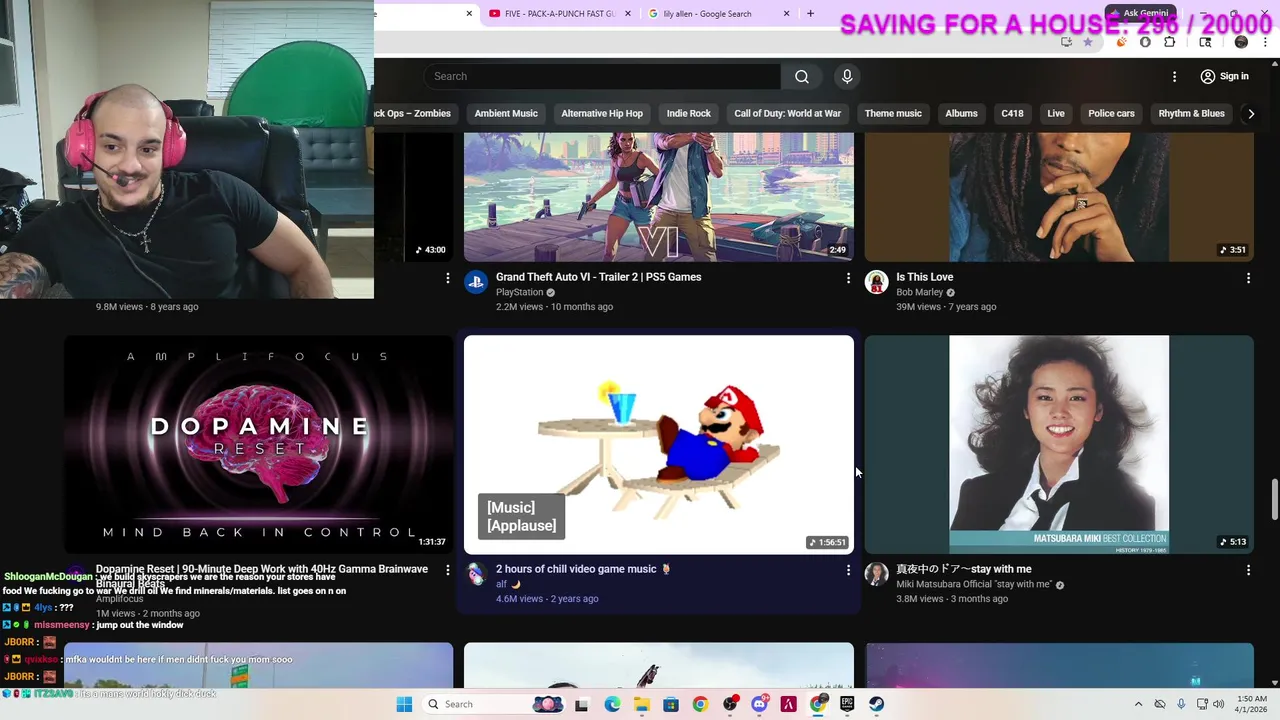This screenshot has height=720, width=1280.
Task: Open Chrome profile avatar
Action: 1241,42
